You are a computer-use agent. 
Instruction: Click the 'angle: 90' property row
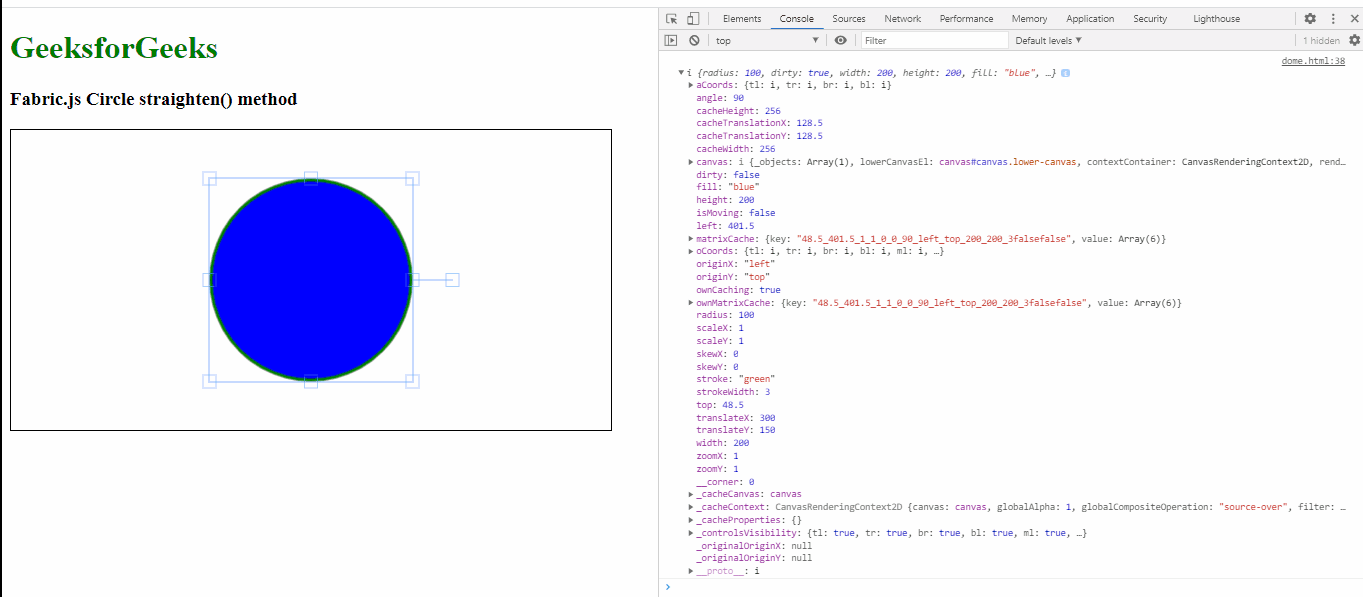point(720,98)
